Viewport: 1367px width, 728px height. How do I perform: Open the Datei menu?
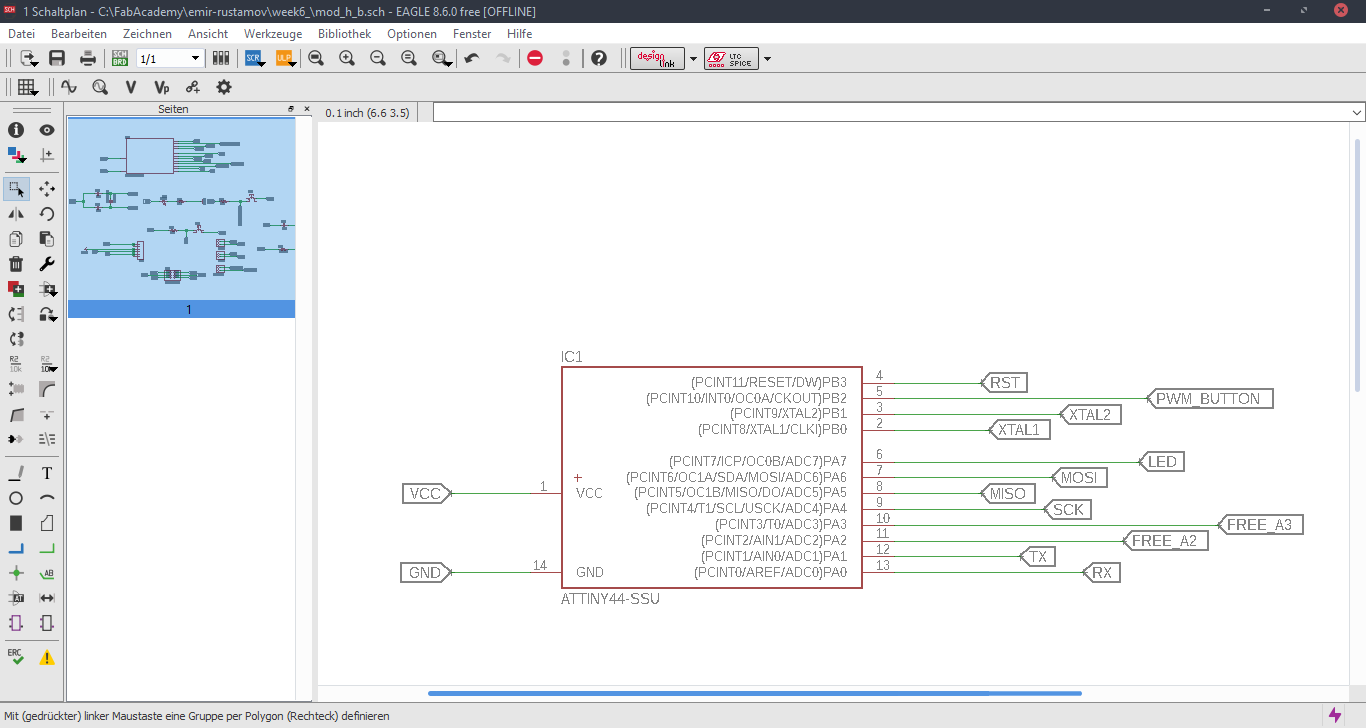point(21,33)
